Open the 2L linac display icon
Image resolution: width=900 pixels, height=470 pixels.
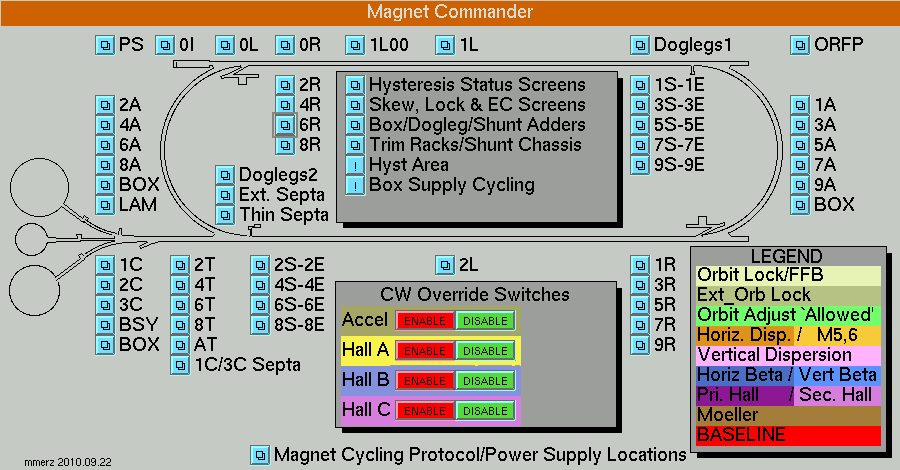[445, 265]
